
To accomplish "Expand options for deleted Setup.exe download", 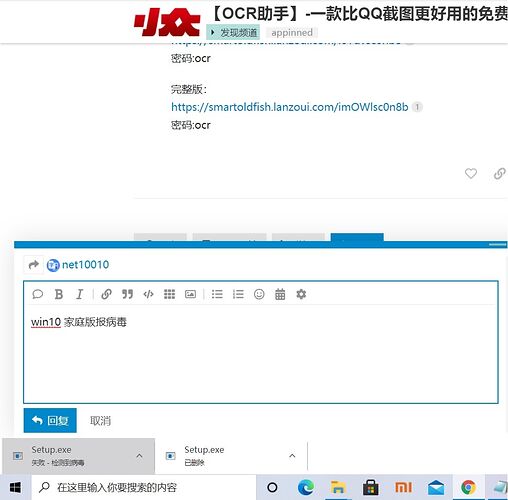I will [292, 456].
